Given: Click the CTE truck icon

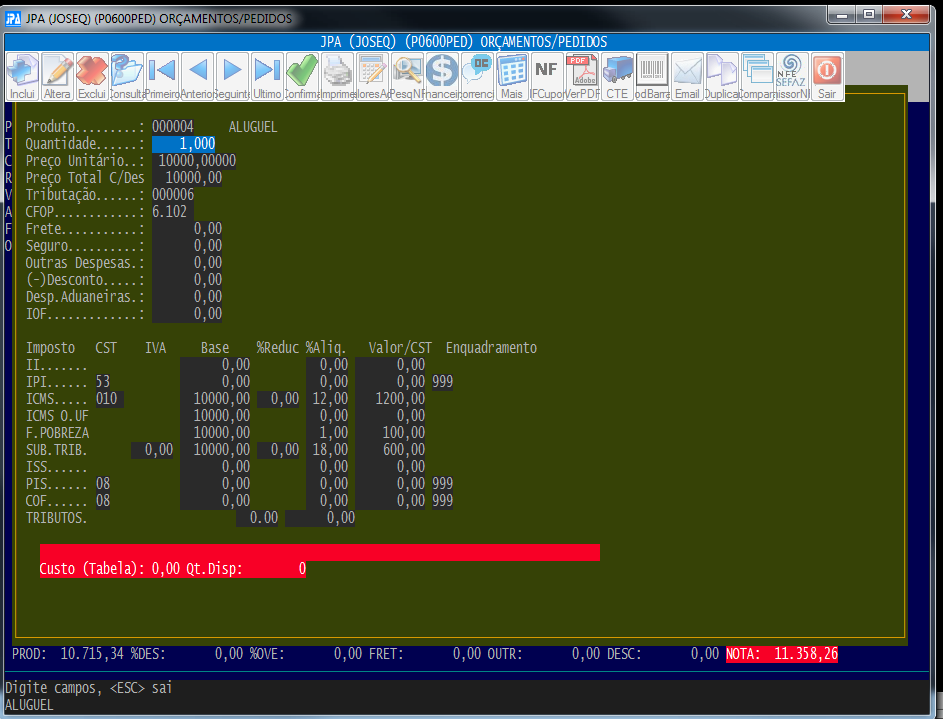Looking at the screenshot, I should point(617,76).
